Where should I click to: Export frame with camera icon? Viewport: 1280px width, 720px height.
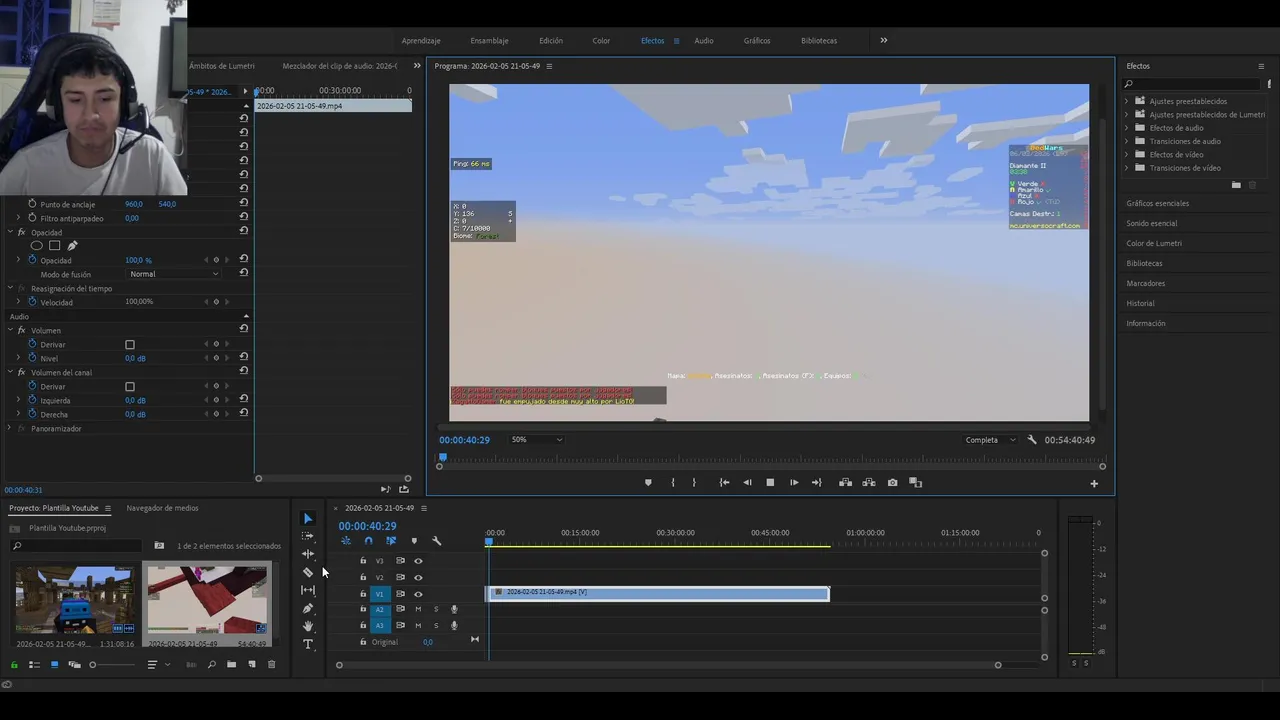click(892, 483)
